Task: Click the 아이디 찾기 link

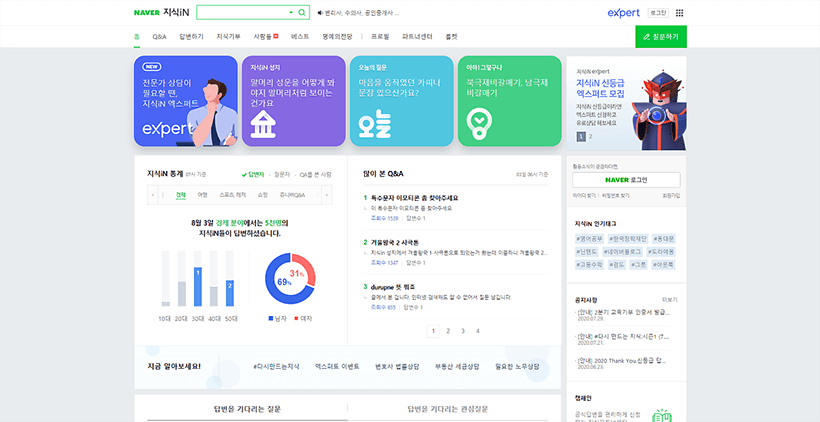Action: (x=584, y=196)
